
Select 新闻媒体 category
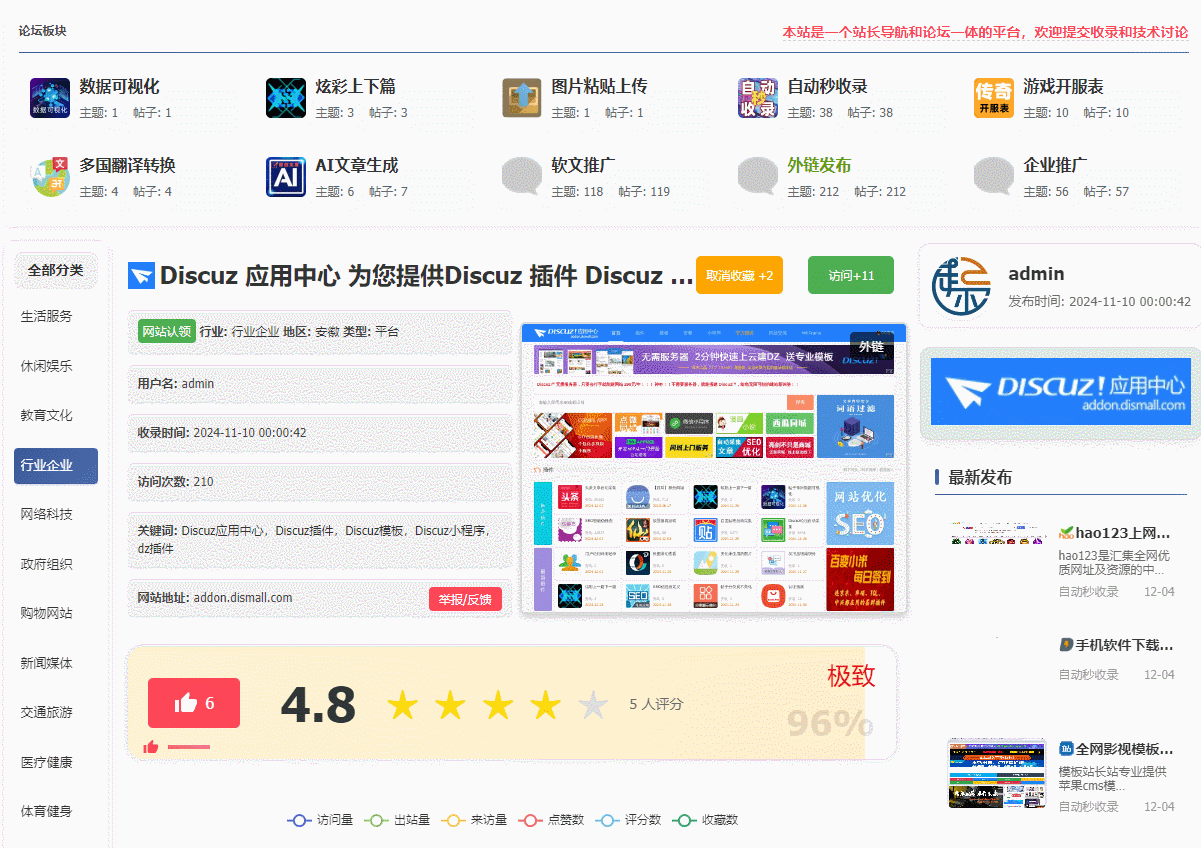click(x=47, y=664)
